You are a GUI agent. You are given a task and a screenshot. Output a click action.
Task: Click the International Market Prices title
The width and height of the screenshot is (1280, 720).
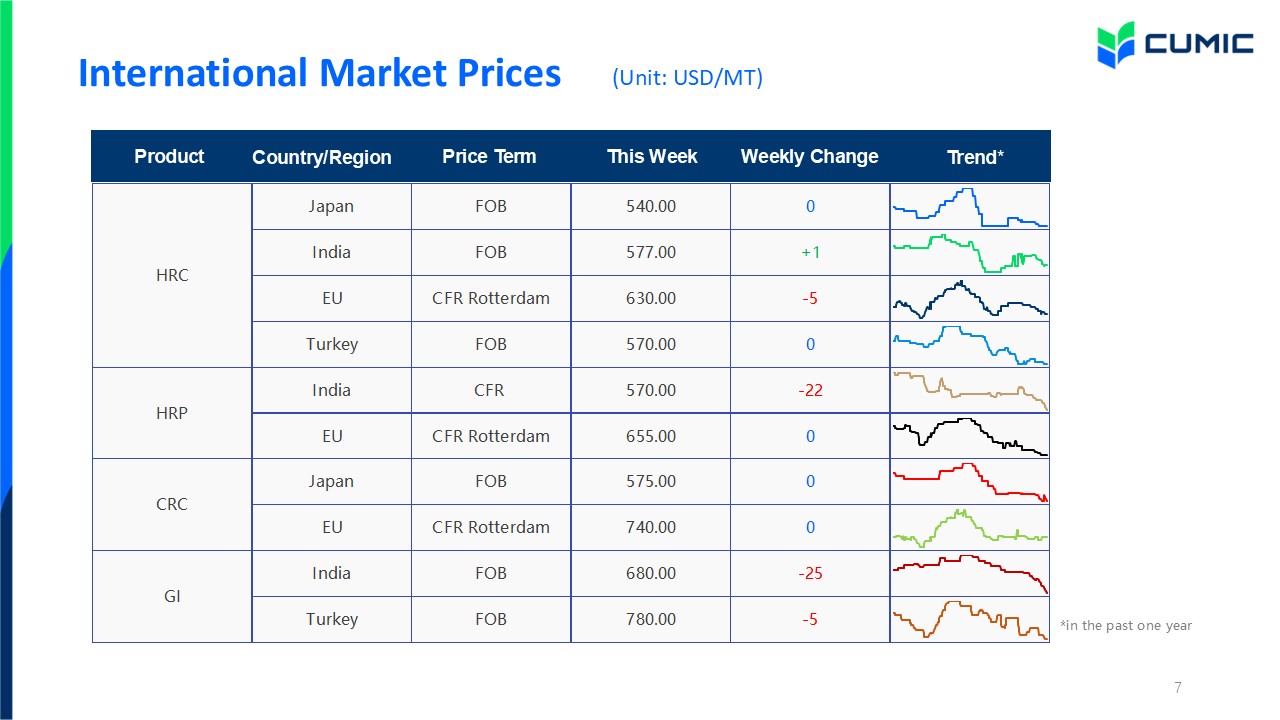320,74
